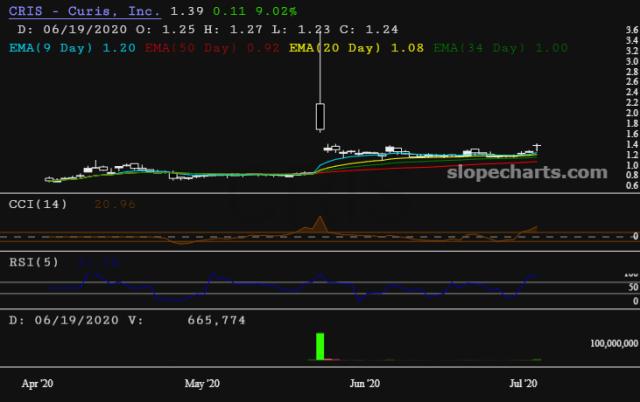This screenshot has height=402, width=640.
Task: Select the EMA(9 Day) indicator label
Action: [58, 46]
